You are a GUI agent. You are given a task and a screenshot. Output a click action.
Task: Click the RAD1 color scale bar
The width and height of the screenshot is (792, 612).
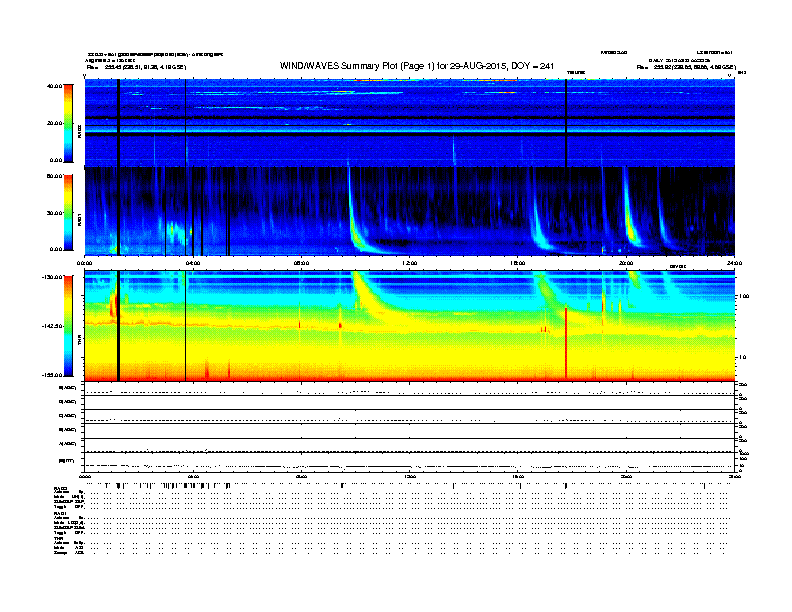point(68,212)
